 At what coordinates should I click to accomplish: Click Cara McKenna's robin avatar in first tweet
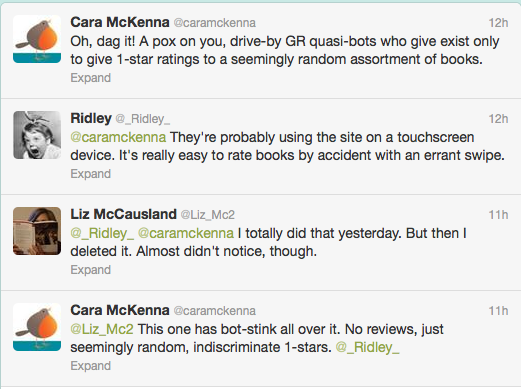coord(37,39)
